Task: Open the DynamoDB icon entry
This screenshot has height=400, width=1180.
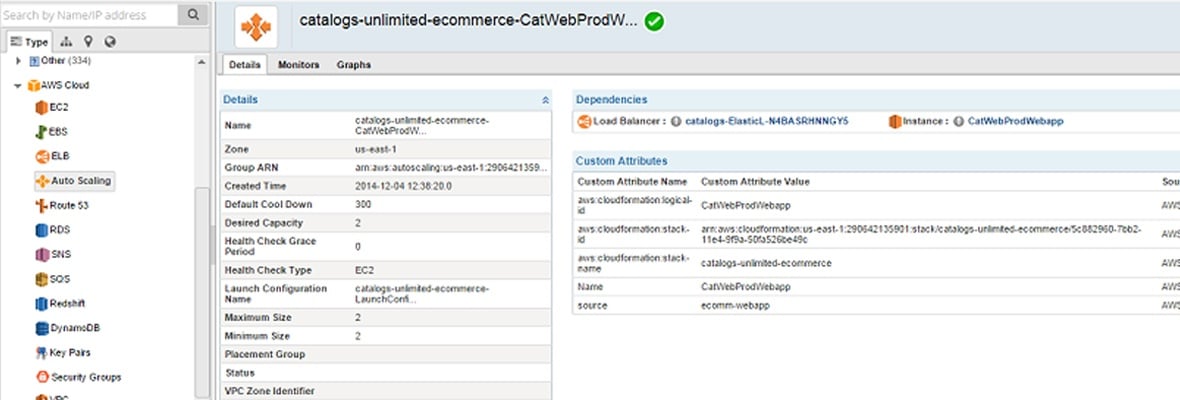Action: (x=41, y=329)
